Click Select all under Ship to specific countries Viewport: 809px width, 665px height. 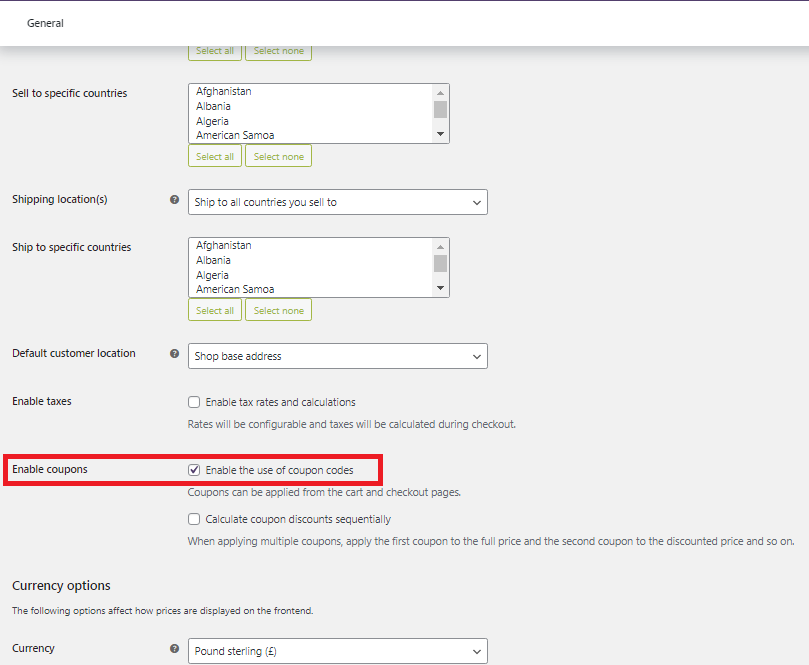(215, 311)
